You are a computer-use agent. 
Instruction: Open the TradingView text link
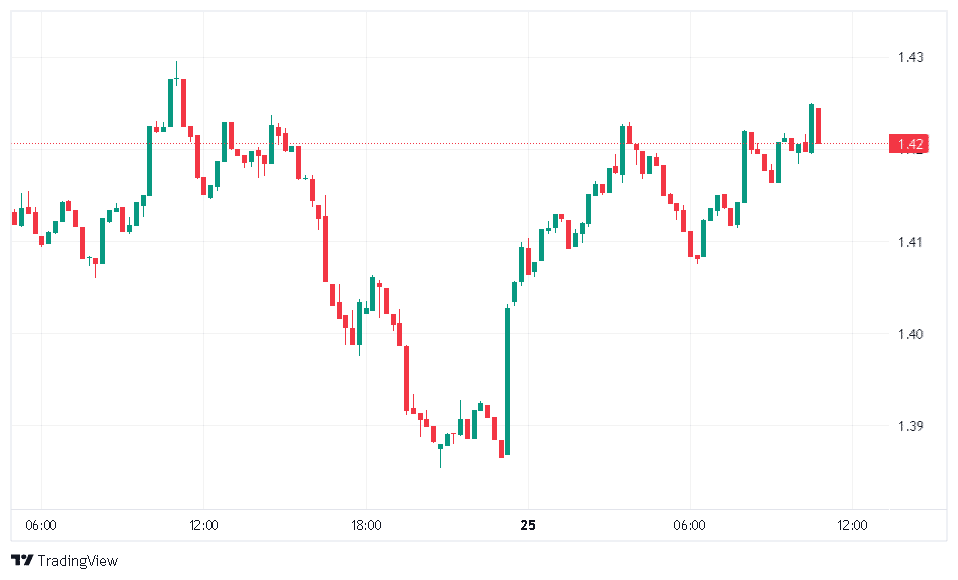tap(77, 561)
